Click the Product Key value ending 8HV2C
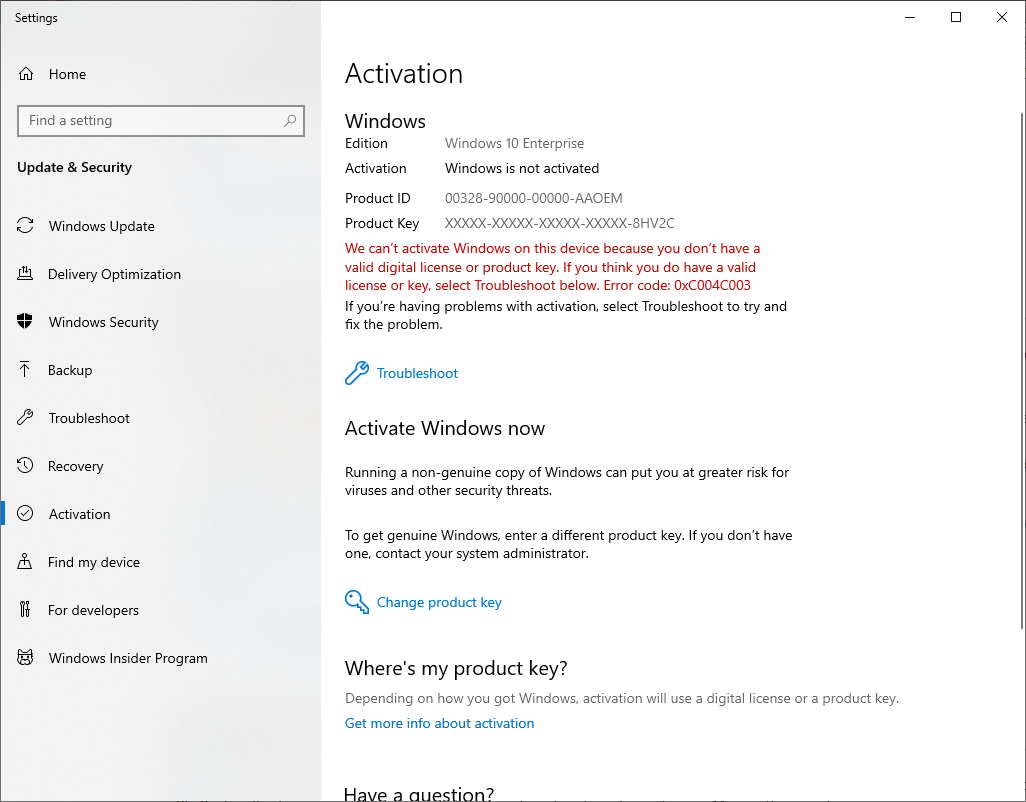The image size is (1026, 802). [559, 223]
